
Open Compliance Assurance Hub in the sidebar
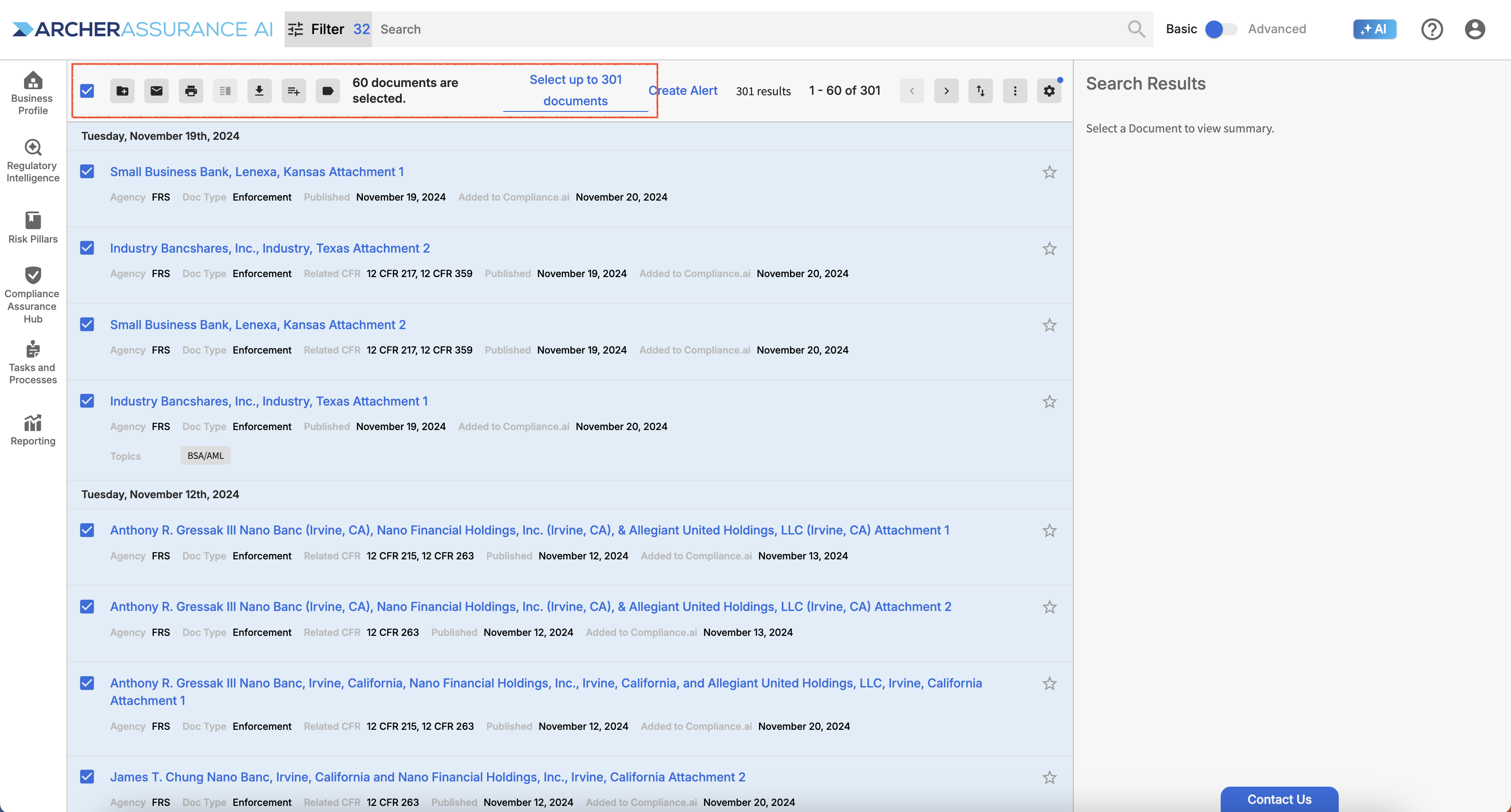pos(33,295)
